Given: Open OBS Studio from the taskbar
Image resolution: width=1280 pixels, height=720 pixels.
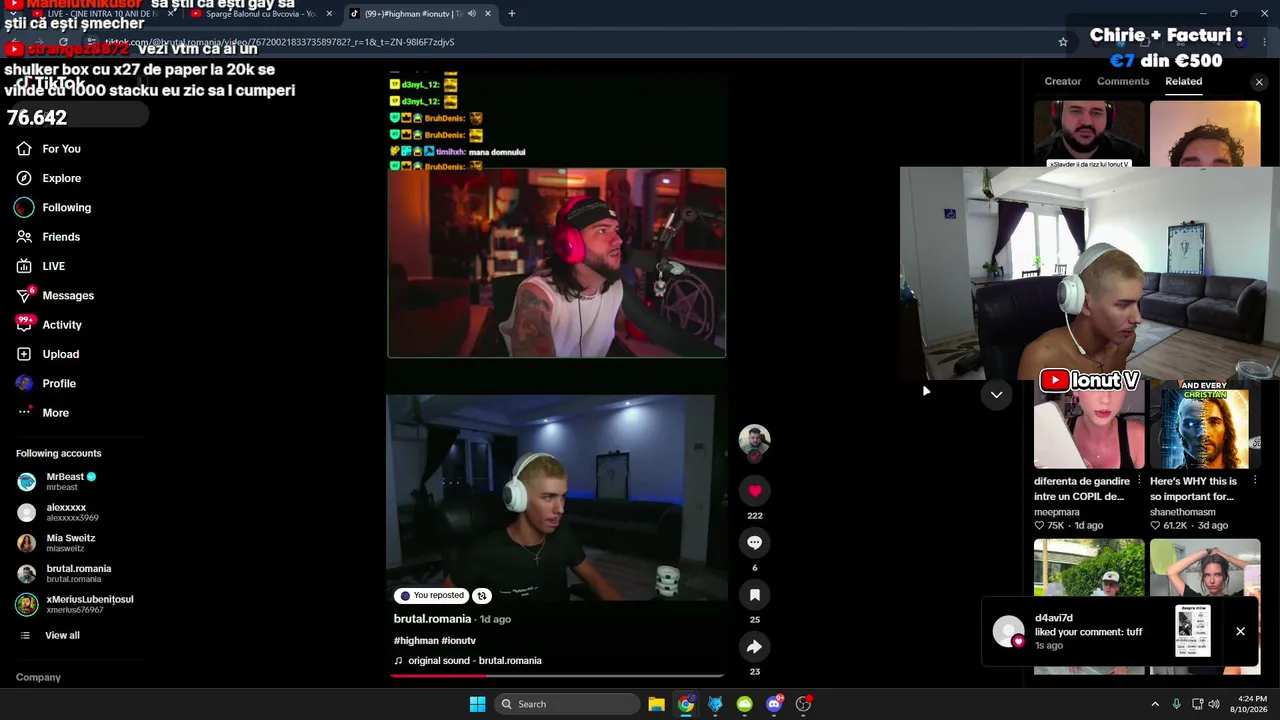Looking at the screenshot, I should 803,704.
